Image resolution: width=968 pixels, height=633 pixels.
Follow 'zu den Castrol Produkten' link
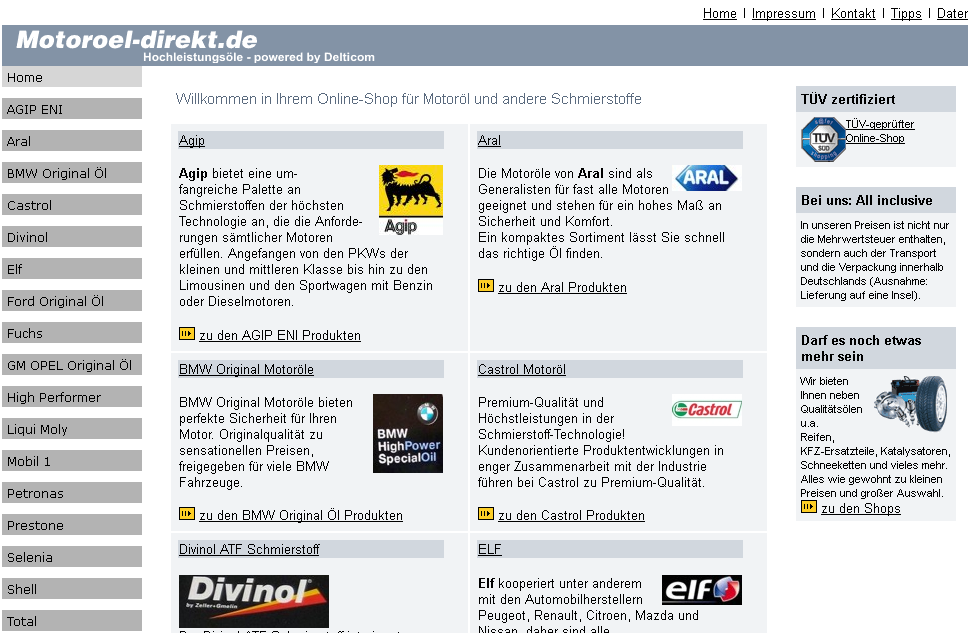pos(571,515)
